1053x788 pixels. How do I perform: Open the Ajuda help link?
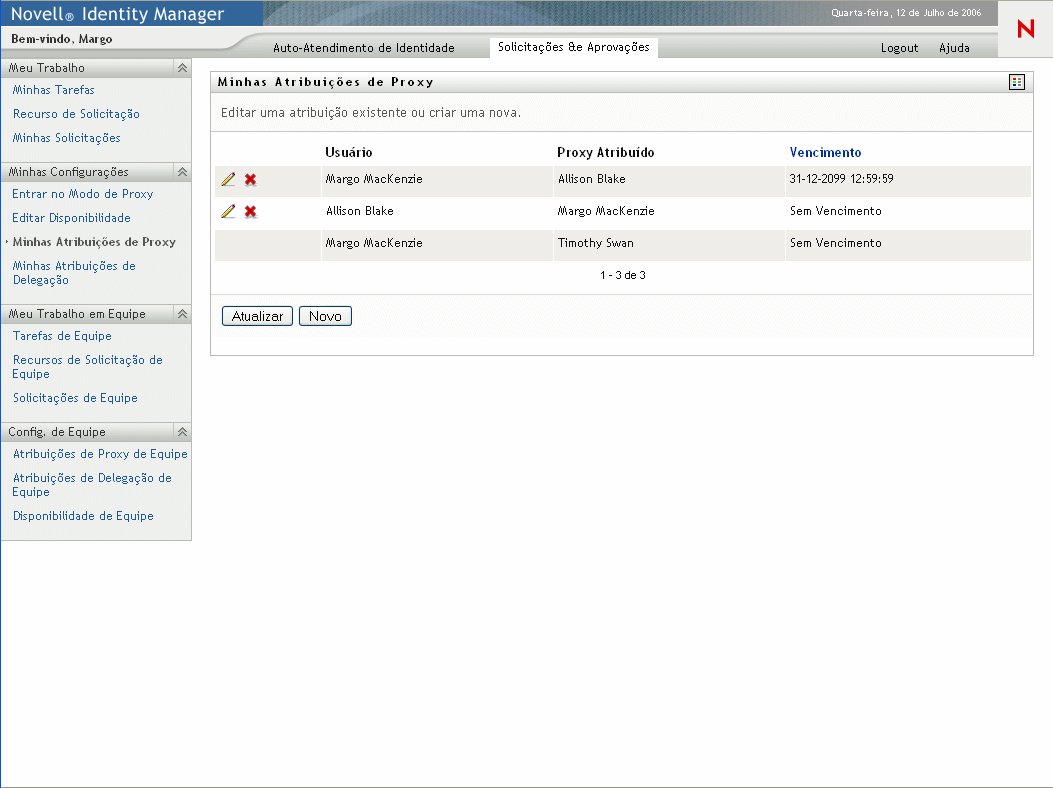pyautogui.click(x=954, y=48)
